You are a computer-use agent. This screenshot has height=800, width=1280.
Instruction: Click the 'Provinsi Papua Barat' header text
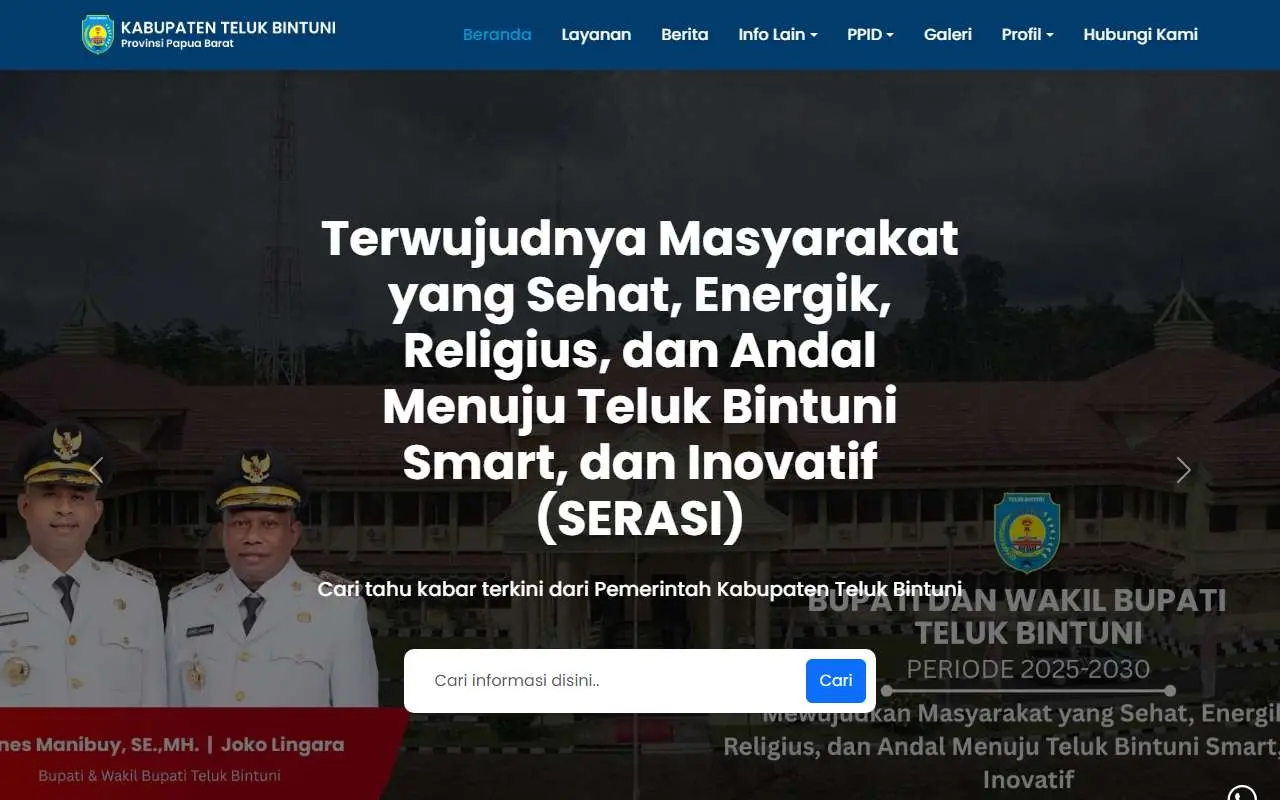(177, 44)
